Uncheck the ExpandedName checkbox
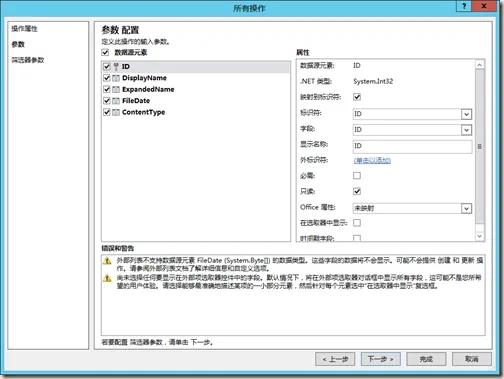This screenshot has height=379, width=504. click(x=107, y=89)
